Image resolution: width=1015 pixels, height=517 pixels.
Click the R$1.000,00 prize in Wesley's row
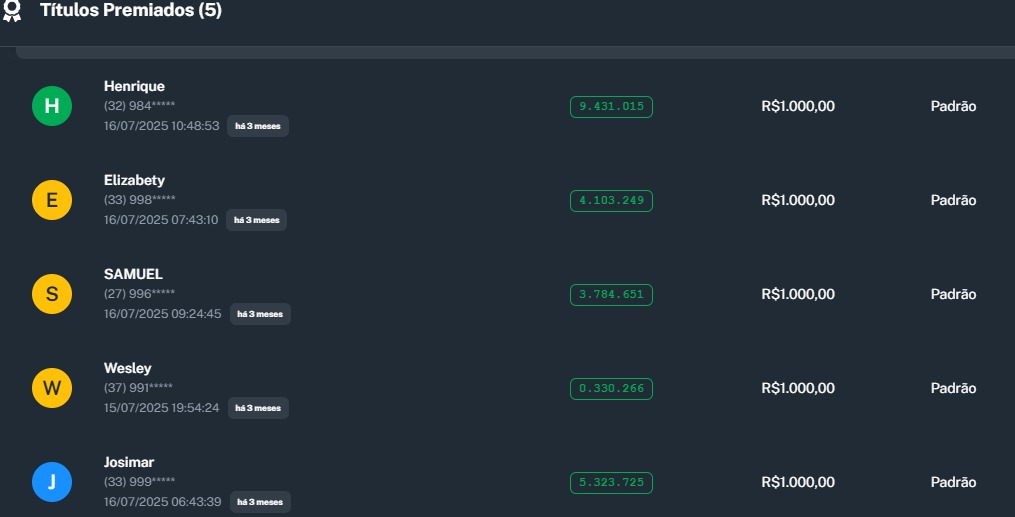pyautogui.click(x=798, y=388)
